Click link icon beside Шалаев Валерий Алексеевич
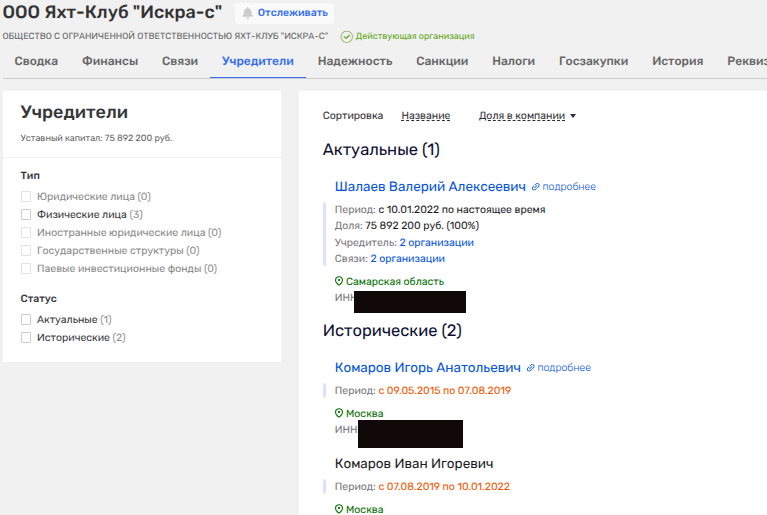The width and height of the screenshot is (767, 515). point(536,187)
